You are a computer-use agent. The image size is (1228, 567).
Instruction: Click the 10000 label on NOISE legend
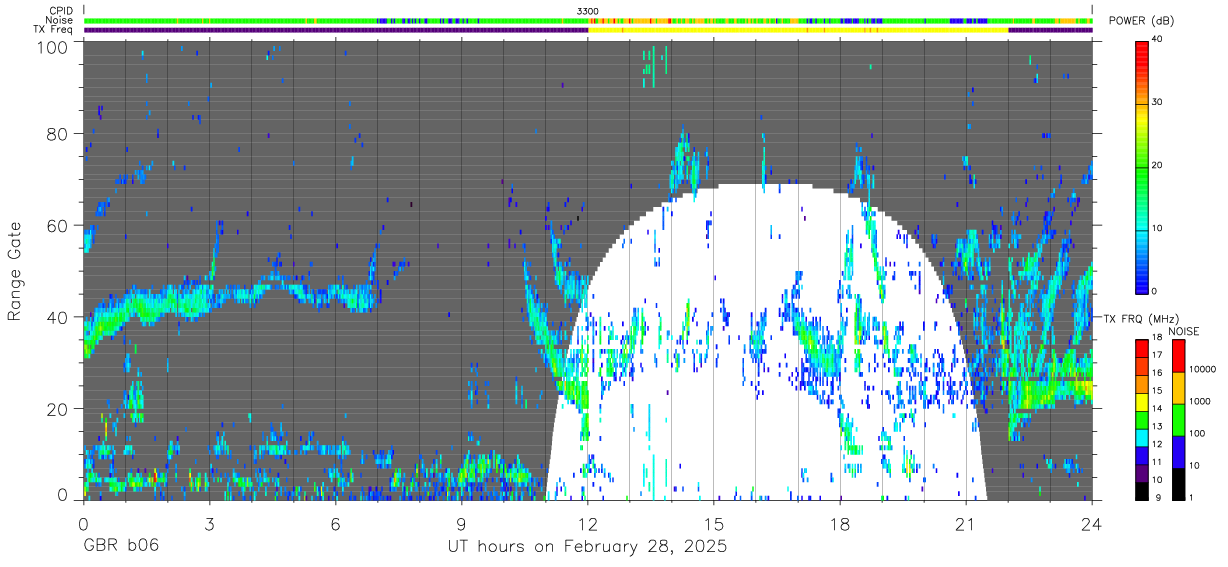[x=1203, y=371]
